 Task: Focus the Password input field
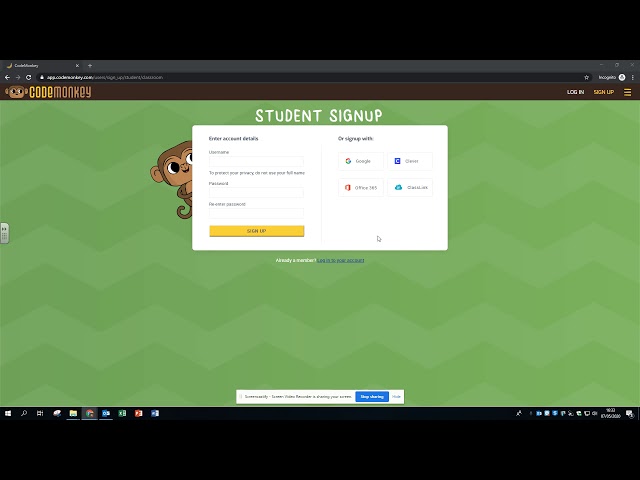pyautogui.click(x=256, y=192)
